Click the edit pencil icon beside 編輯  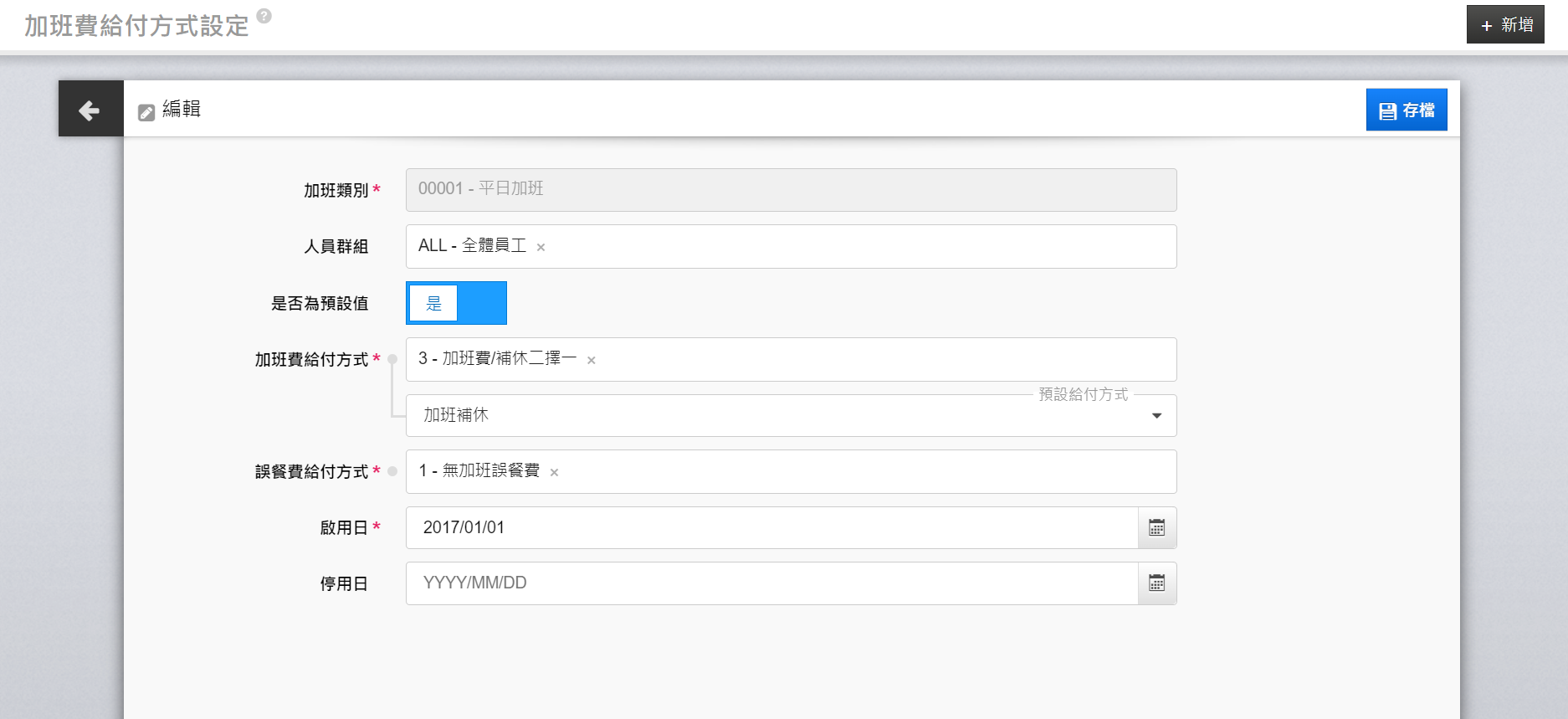[x=146, y=112]
